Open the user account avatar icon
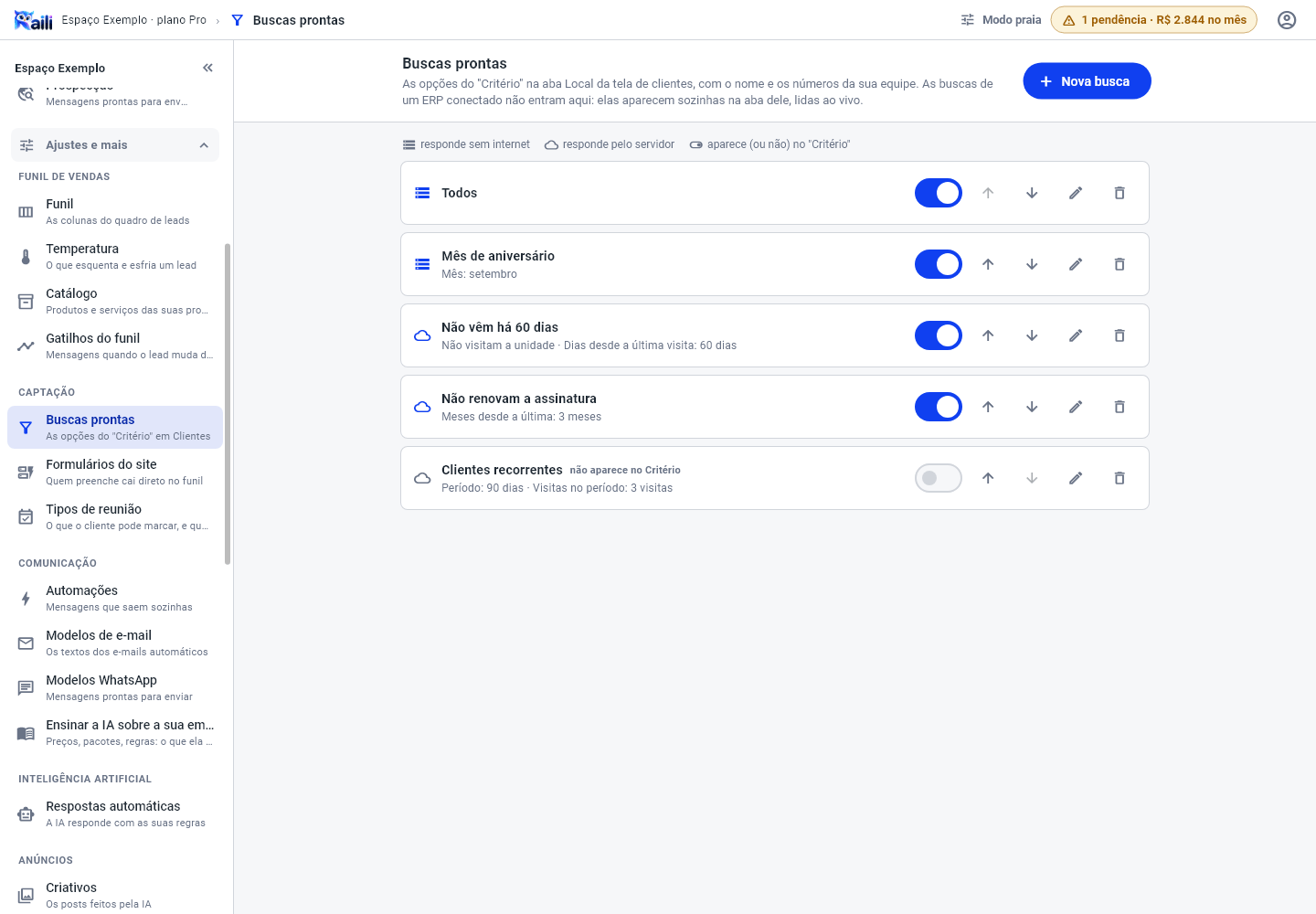 point(1287,20)
